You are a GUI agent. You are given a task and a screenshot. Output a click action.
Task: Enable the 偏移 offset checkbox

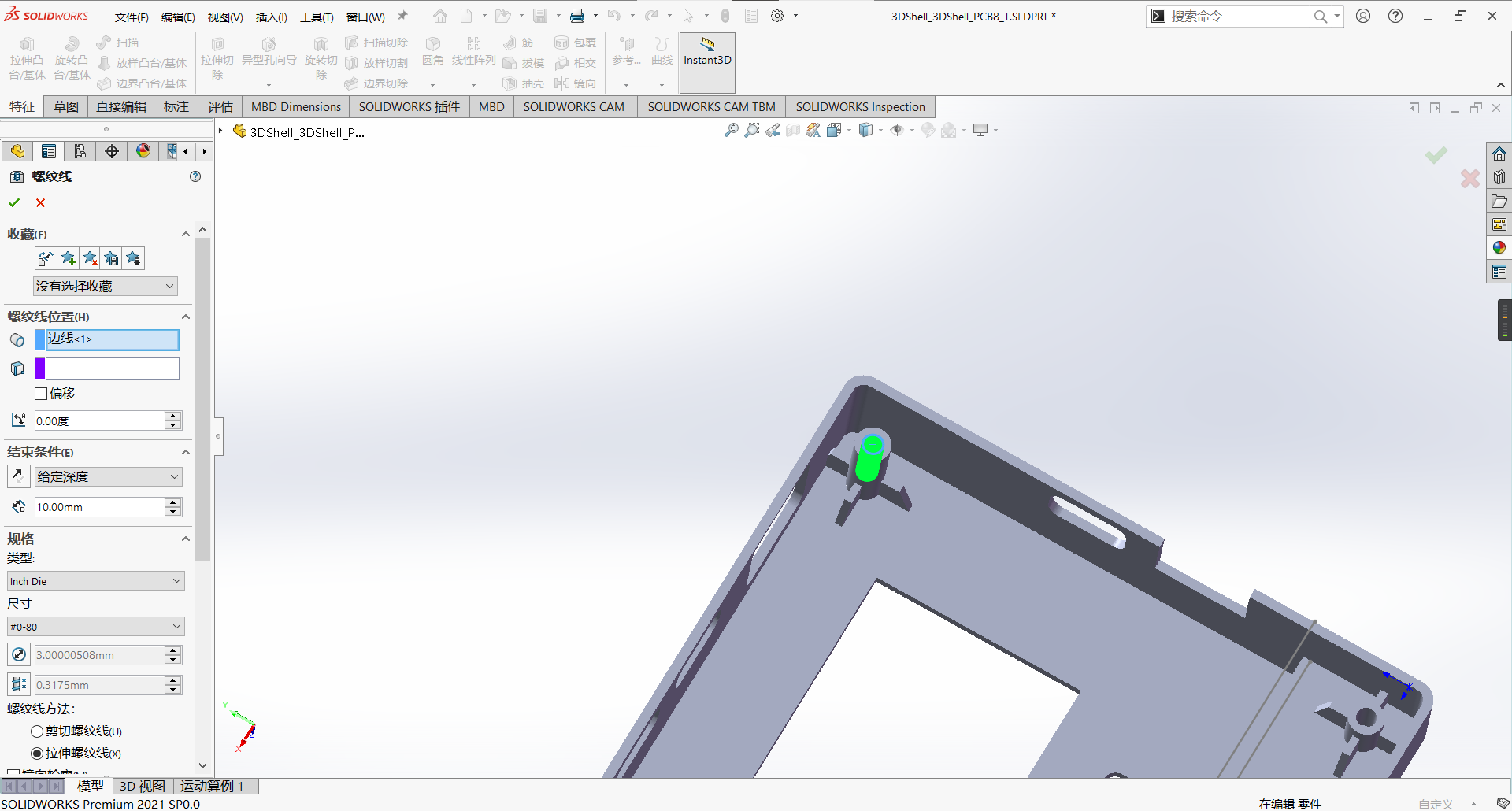(x=42, y=394)
